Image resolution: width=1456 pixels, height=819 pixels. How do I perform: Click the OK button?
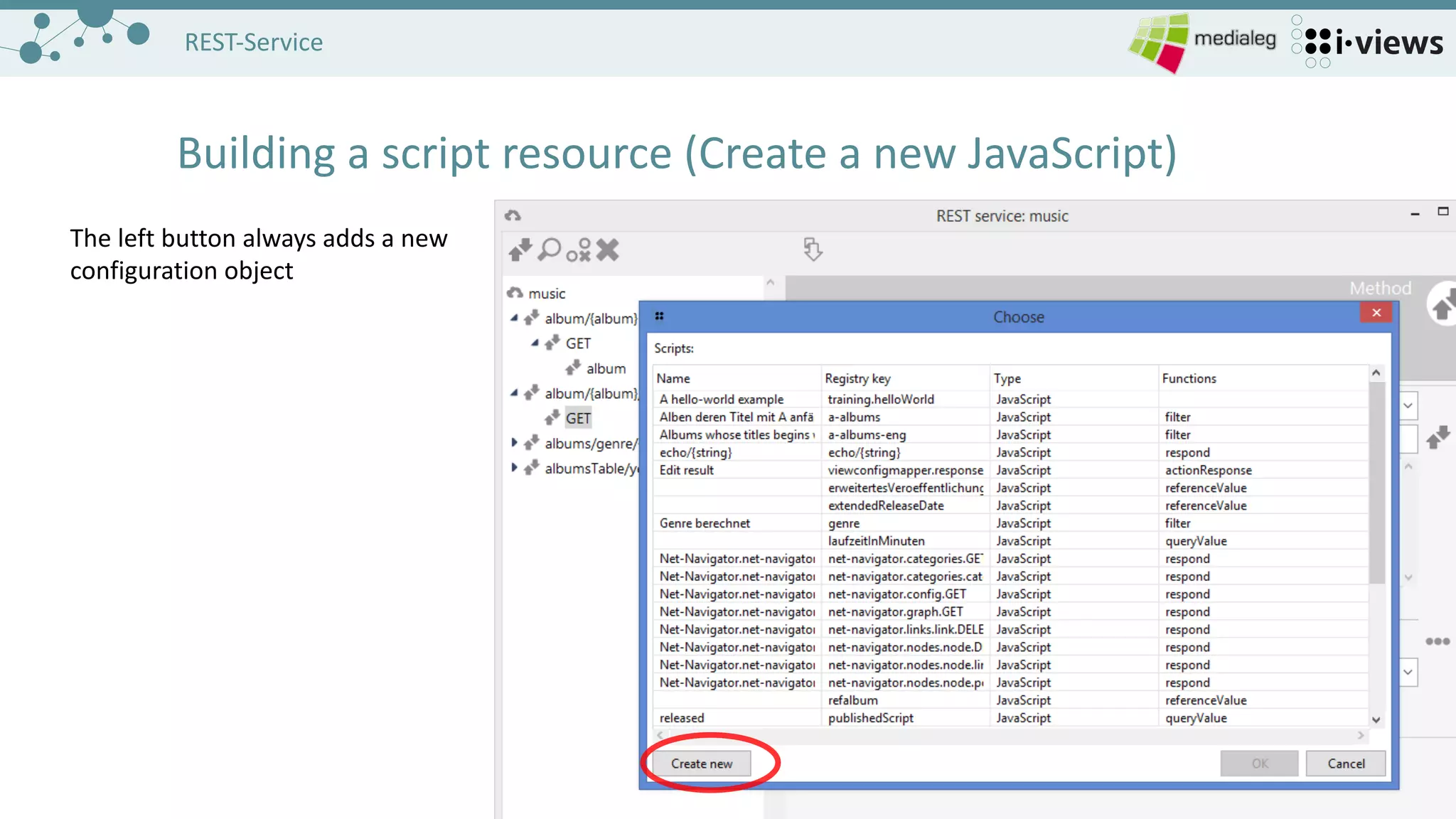[1260, 764]
